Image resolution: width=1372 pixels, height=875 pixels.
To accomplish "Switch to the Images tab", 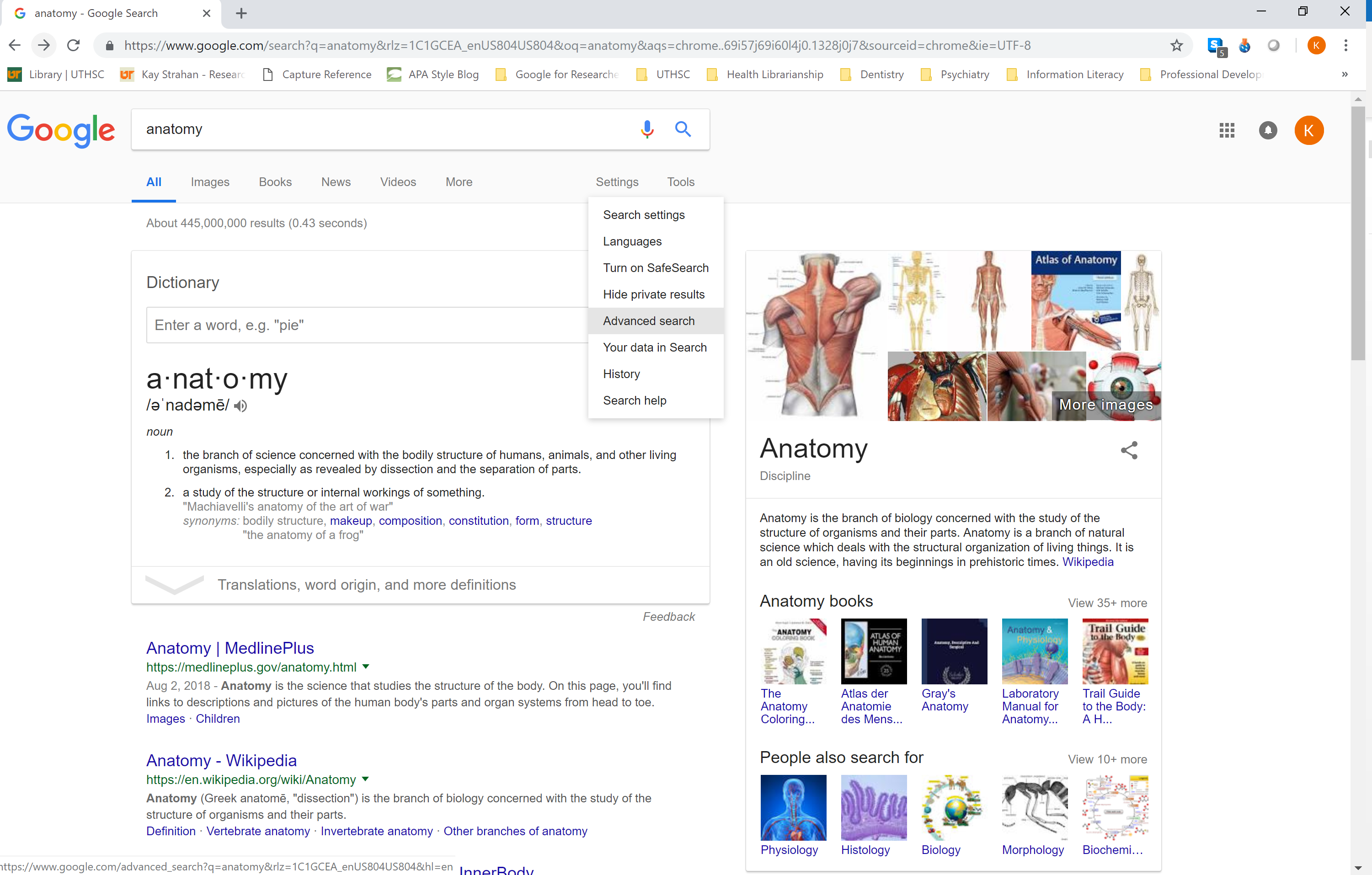I will pyautogui.click(x=210, y=182).
